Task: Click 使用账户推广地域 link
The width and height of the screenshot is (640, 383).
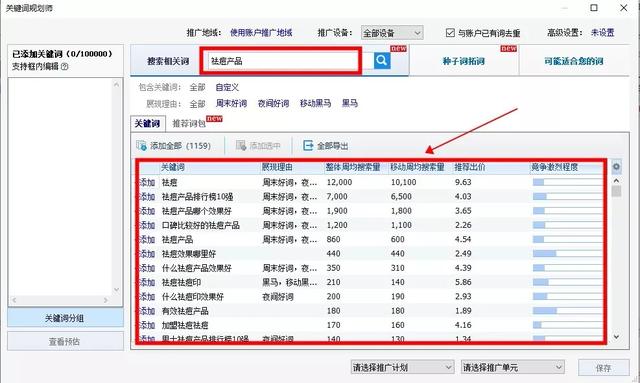Action: [261, 33]
